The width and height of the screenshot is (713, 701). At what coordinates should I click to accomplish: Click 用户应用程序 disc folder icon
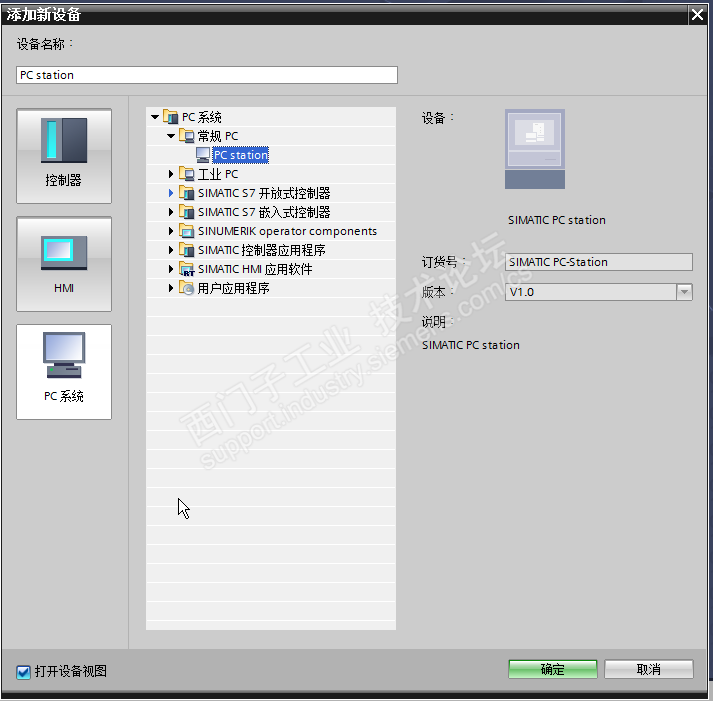tap(186, 288)
